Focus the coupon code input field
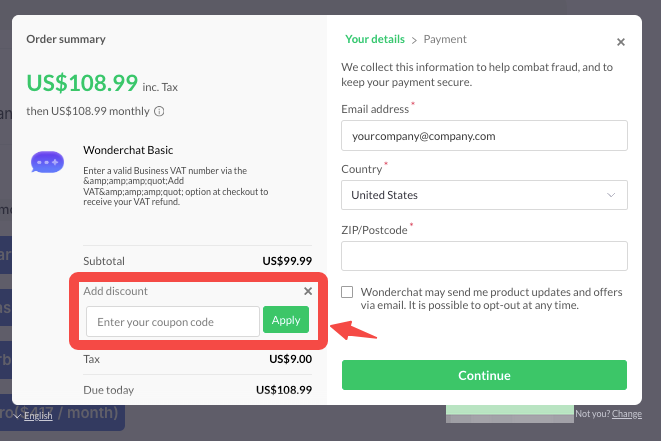 (173, 321)
